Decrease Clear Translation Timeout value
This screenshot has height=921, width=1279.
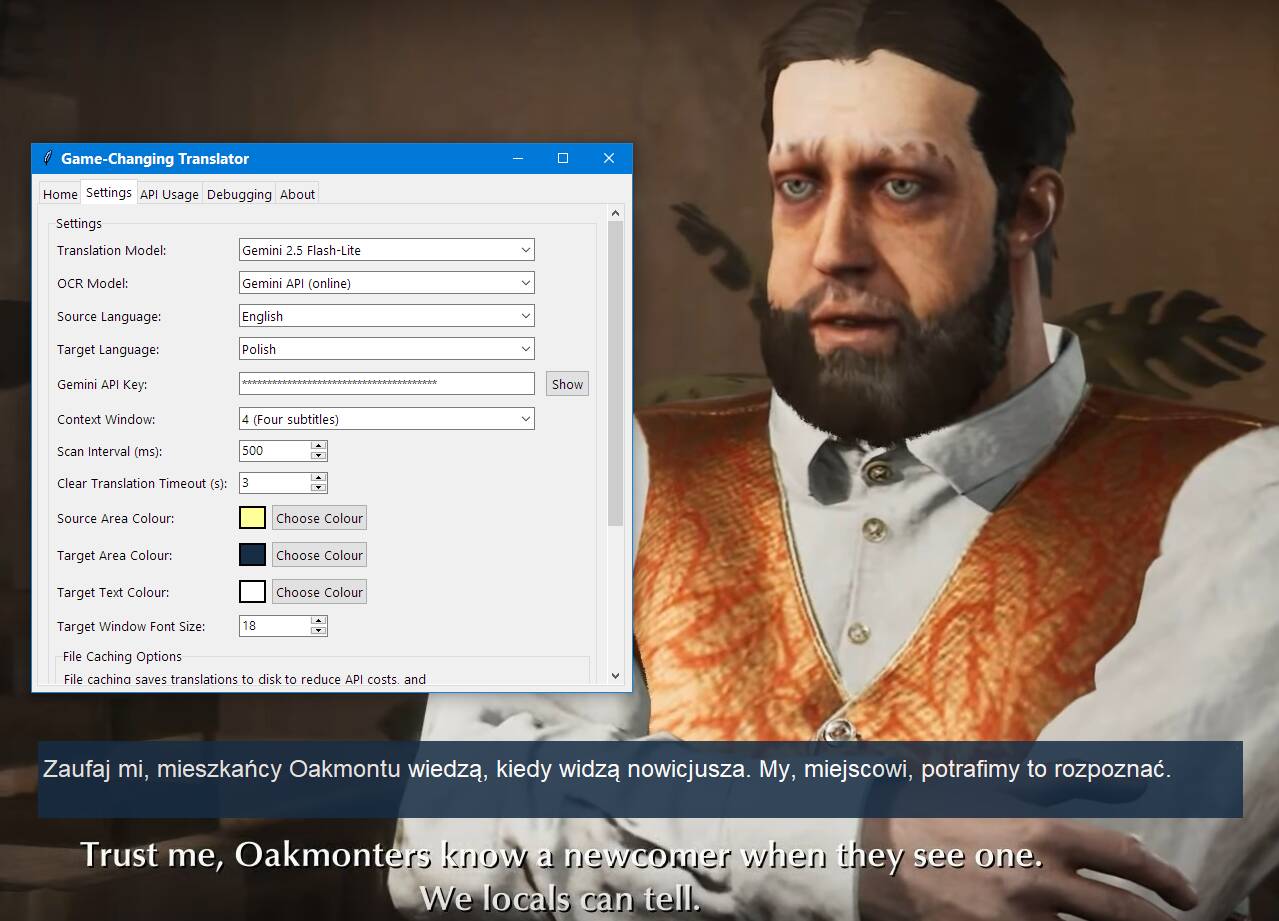[319, 488]
